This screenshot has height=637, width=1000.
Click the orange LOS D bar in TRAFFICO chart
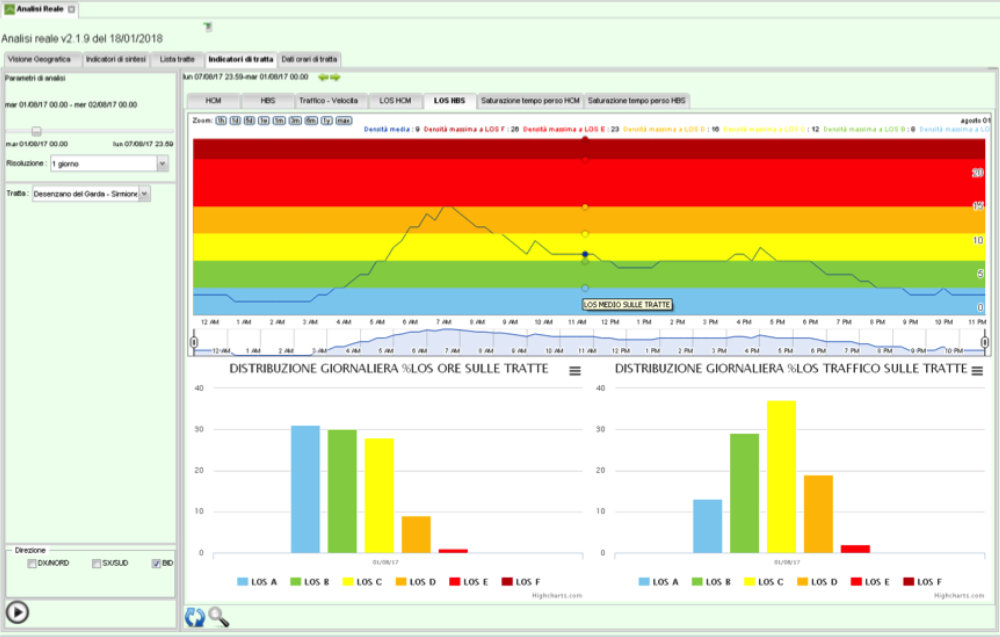(x=818, y=514)
